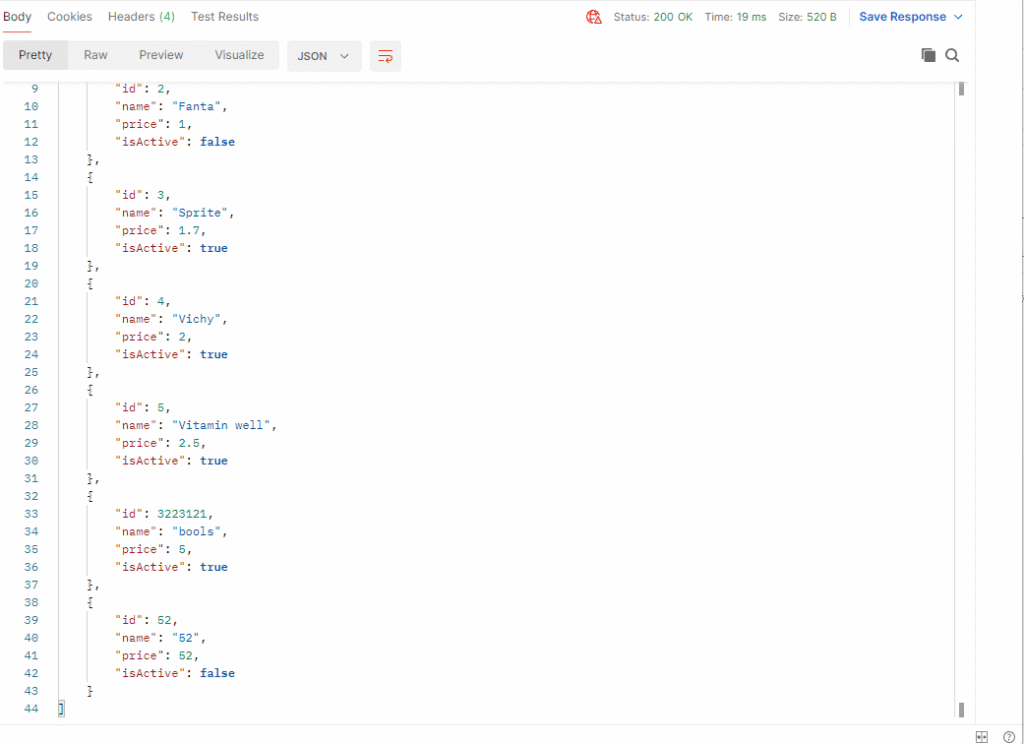
Task: Select the Preview view mode
Action: [161, 56]
